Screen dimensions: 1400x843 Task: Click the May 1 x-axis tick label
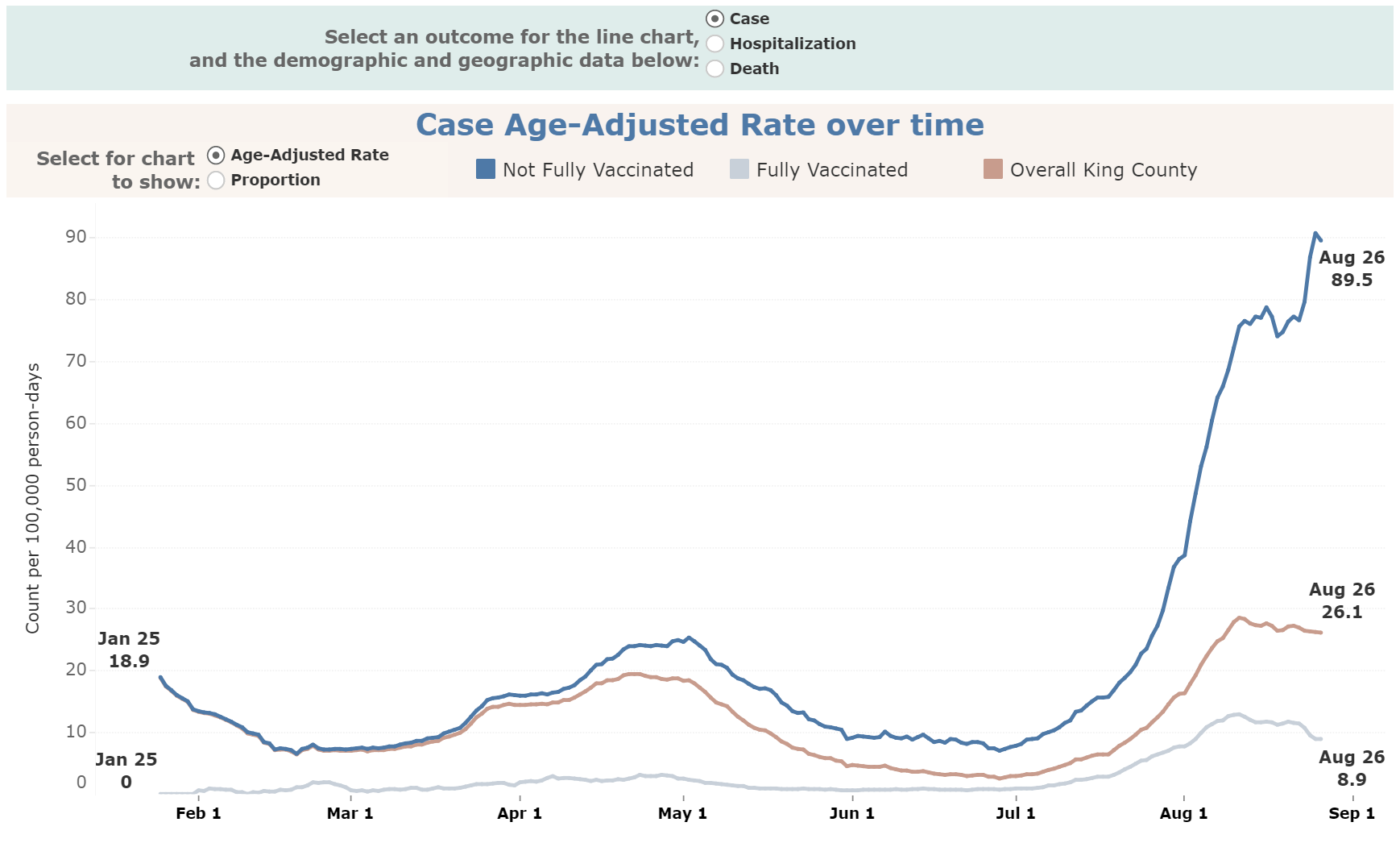(682, 813)
